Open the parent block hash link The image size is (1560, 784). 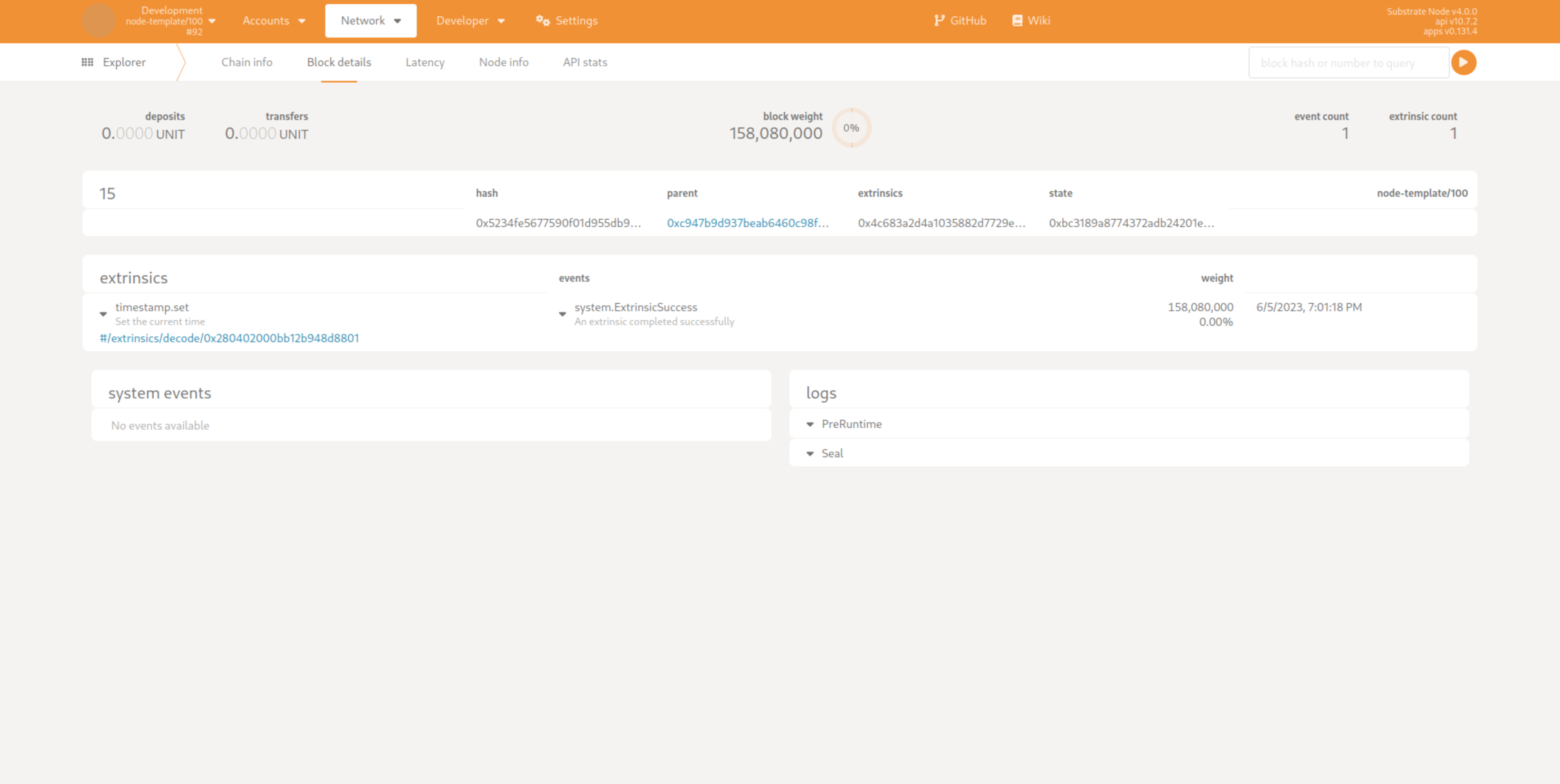point(747,223)
